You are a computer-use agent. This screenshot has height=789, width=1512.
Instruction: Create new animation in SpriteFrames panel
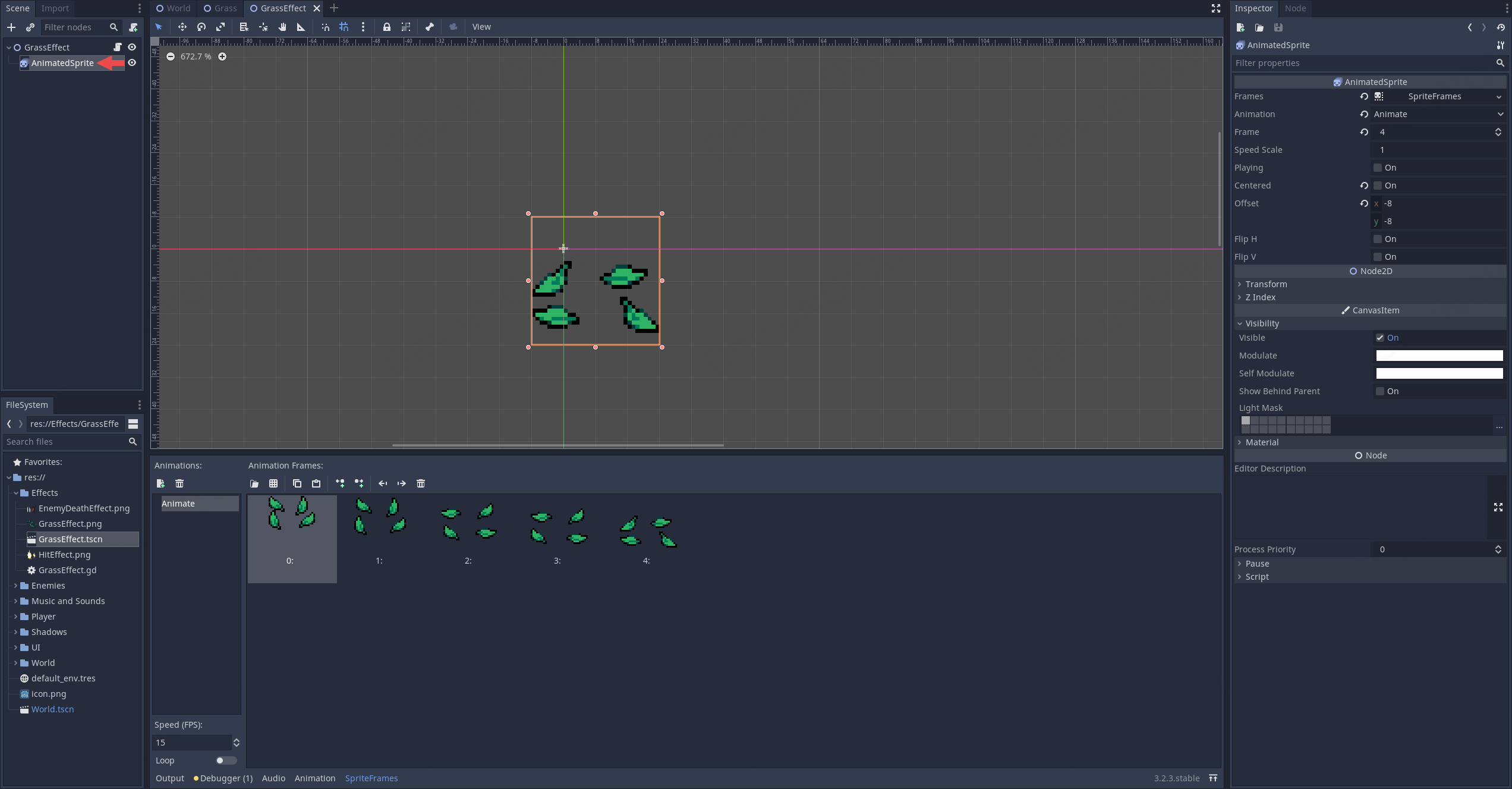(160, 483)
